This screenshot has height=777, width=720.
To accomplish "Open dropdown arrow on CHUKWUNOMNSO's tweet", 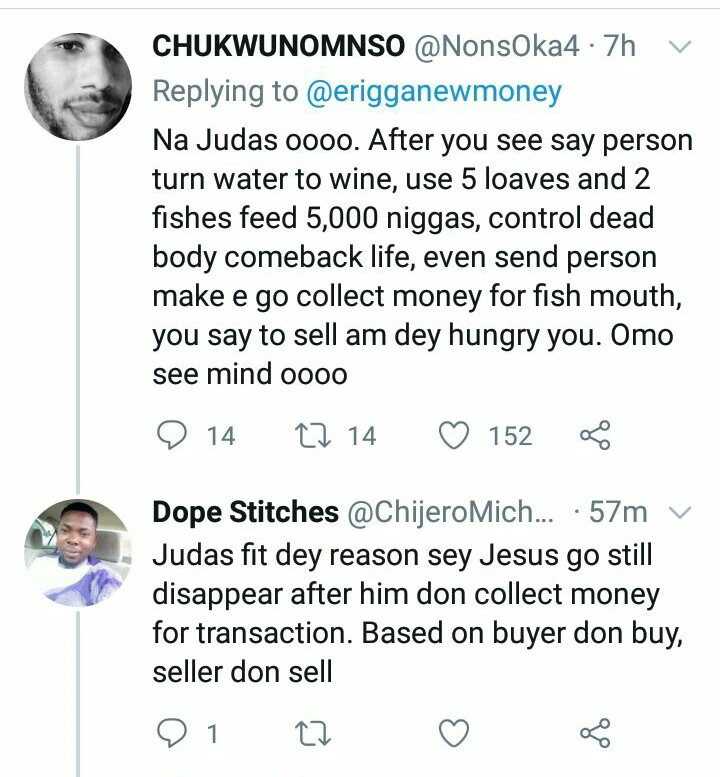I will tap(679, 47).
